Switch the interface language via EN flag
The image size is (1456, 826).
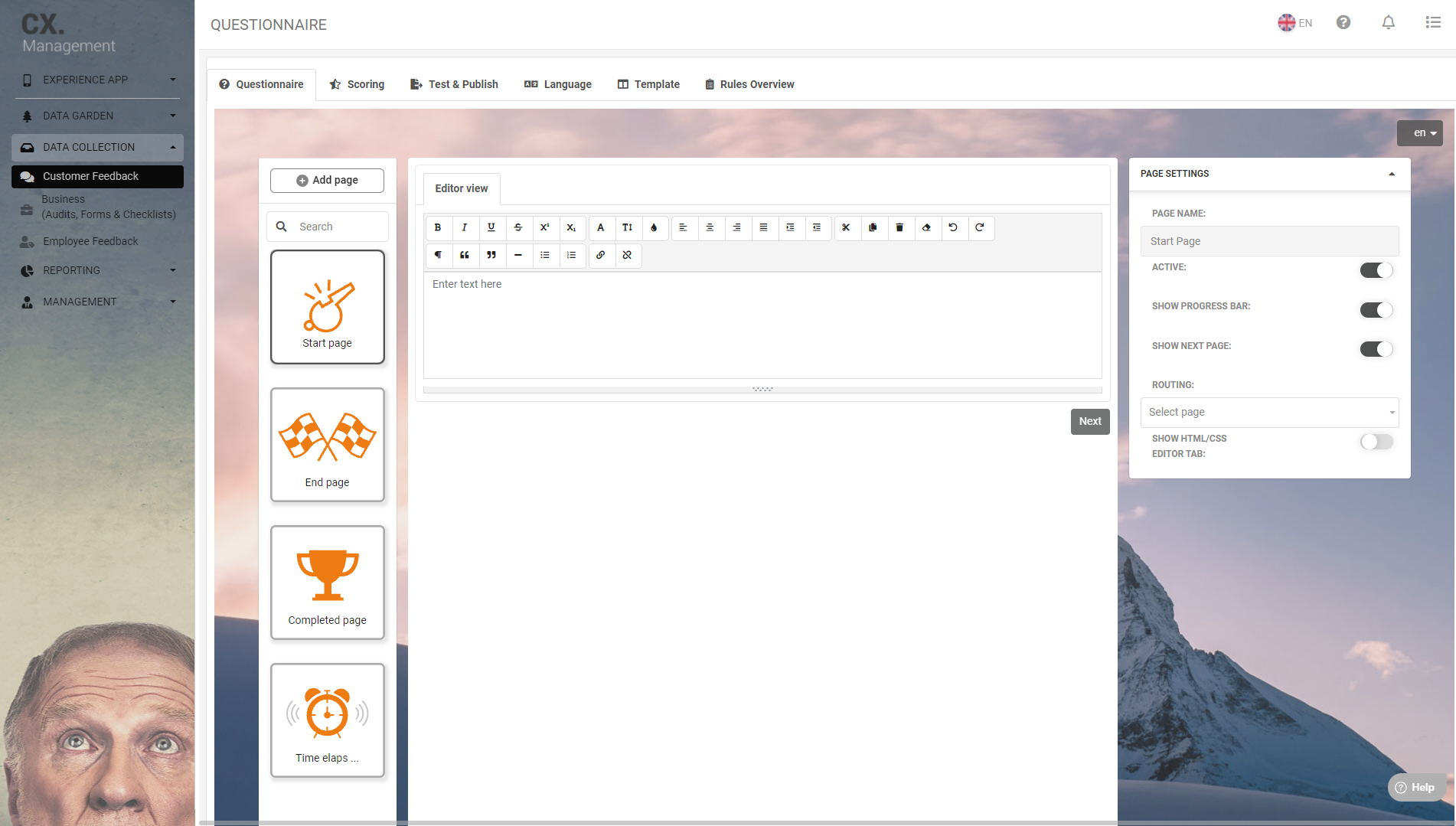[1294, 23]
